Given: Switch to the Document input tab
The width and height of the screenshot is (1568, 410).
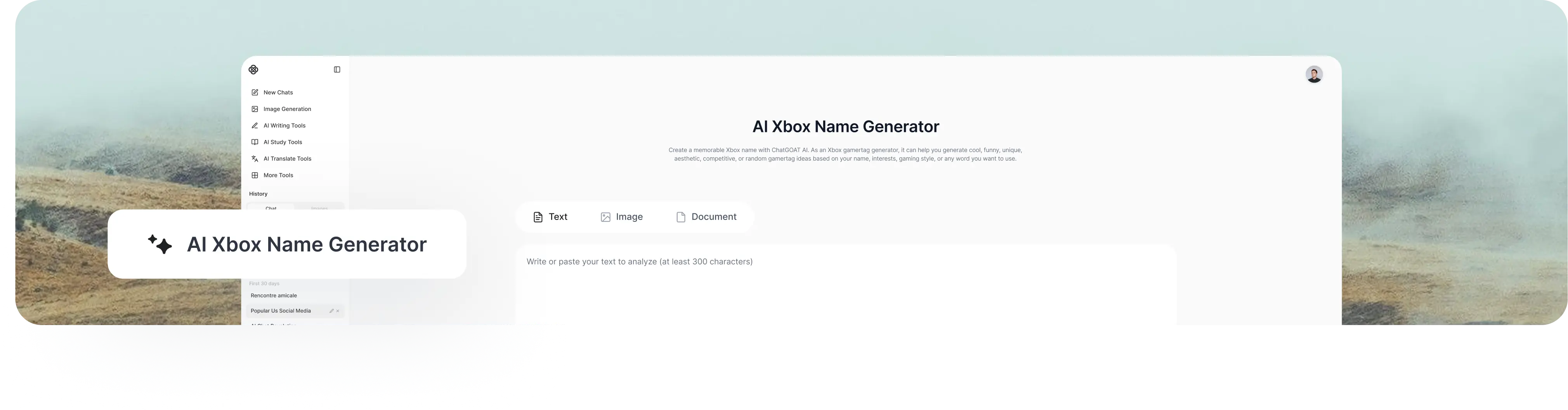Looking at the screenshot, I should [706, 216].
